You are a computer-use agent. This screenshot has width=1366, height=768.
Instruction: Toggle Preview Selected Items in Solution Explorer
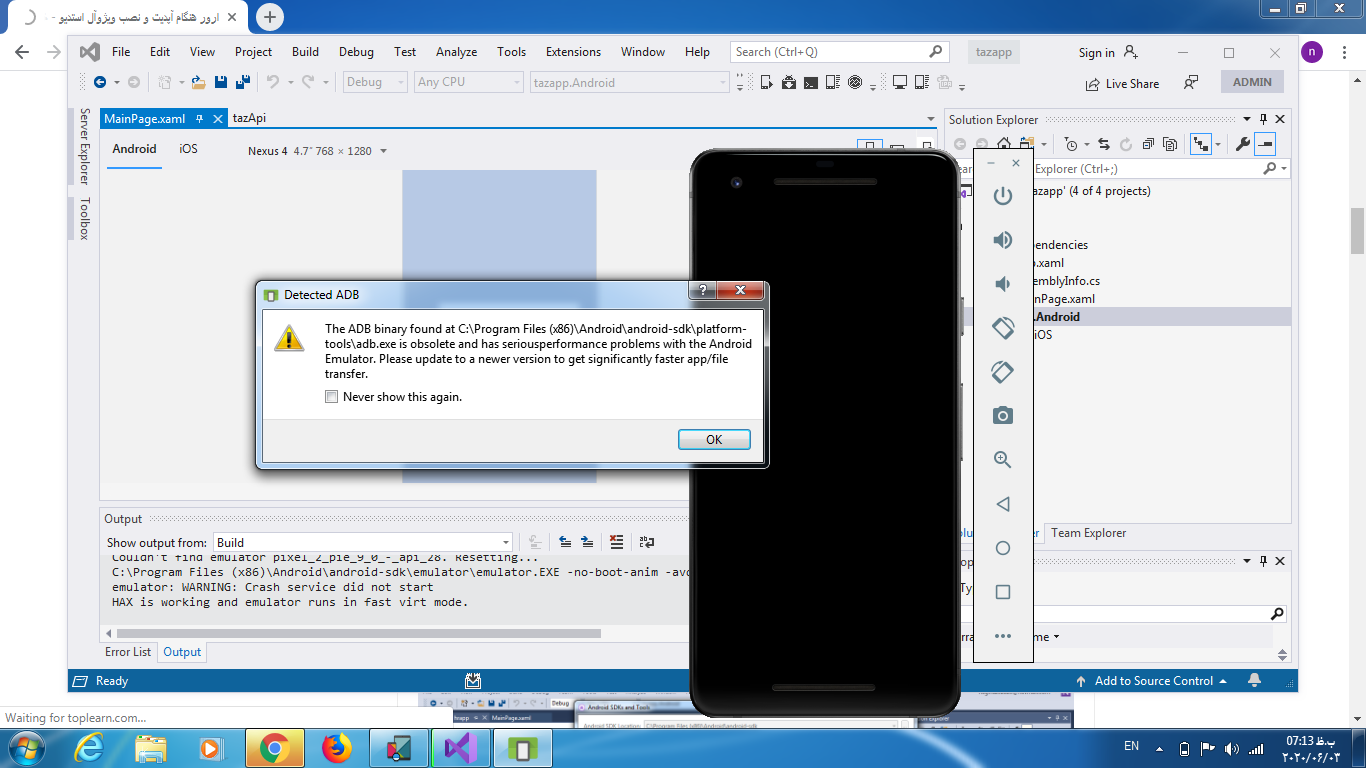[x=1265, y=144]
